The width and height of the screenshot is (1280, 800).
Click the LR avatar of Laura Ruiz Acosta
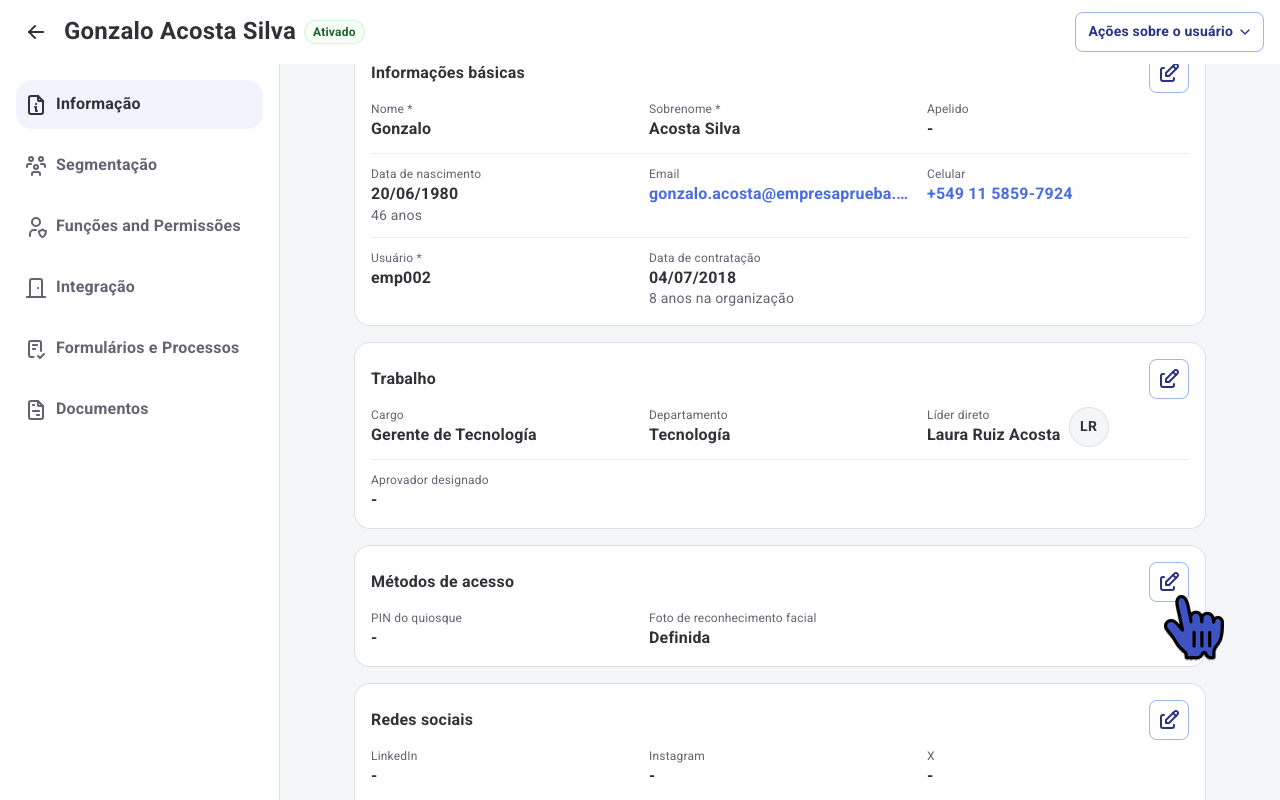1089,427
